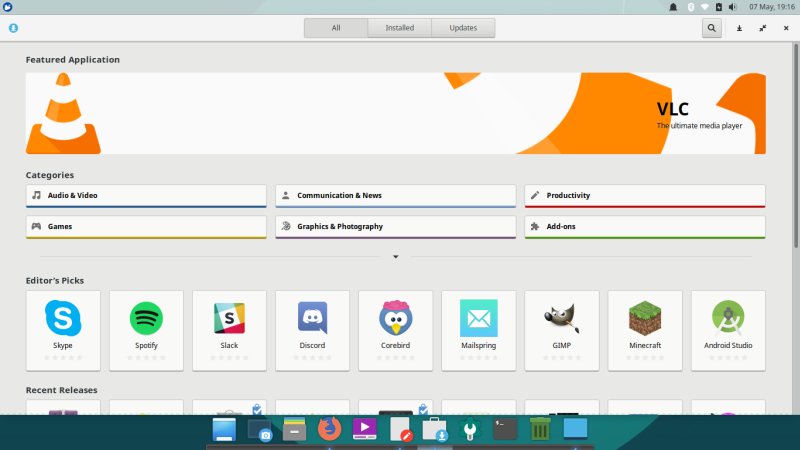Open the volume speaker indicator
The height and width of the screenshot is (450, 800).
tap(733, 7)
